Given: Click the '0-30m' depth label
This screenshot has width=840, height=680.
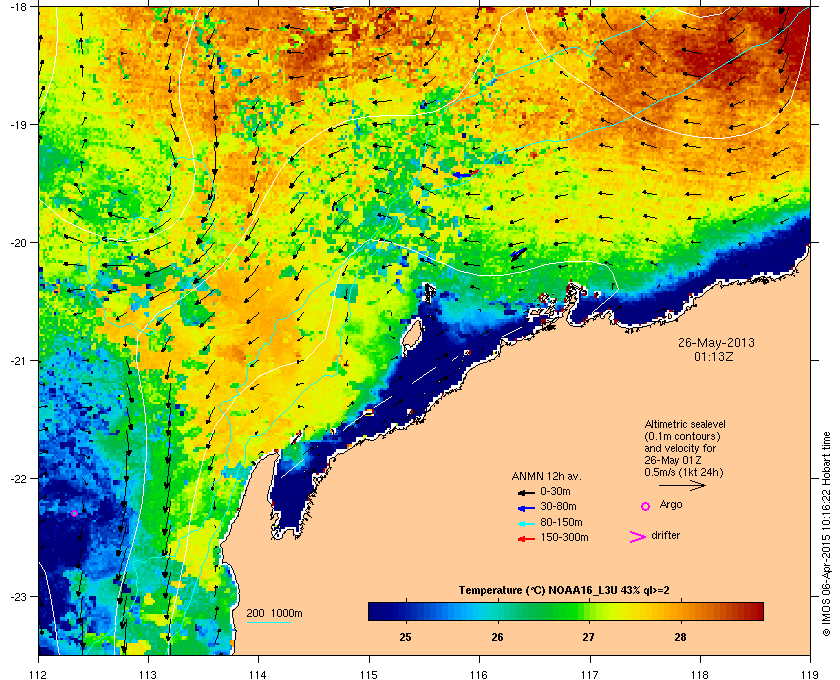Looking at the screenshot, I should pos(555,491).
